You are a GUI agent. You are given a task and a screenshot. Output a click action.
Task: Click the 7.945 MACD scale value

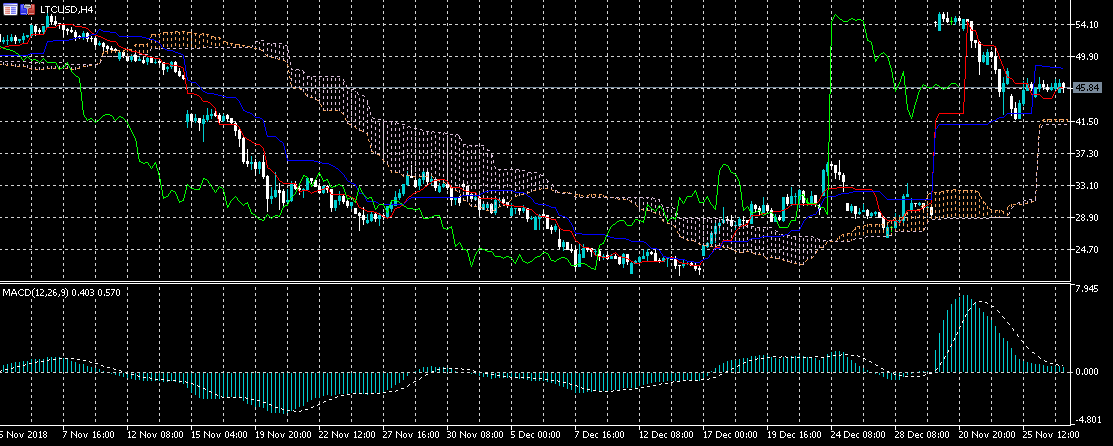tap(1087, 290)
